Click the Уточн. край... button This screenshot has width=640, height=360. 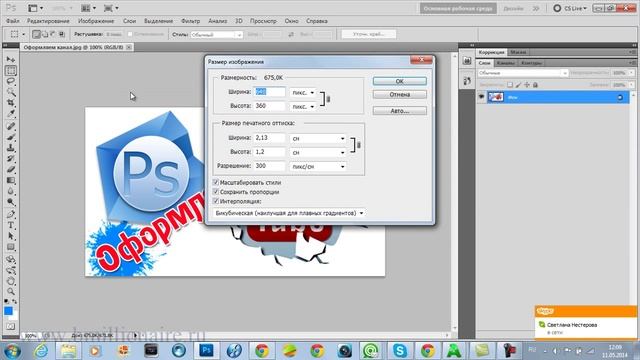[369, 34]
